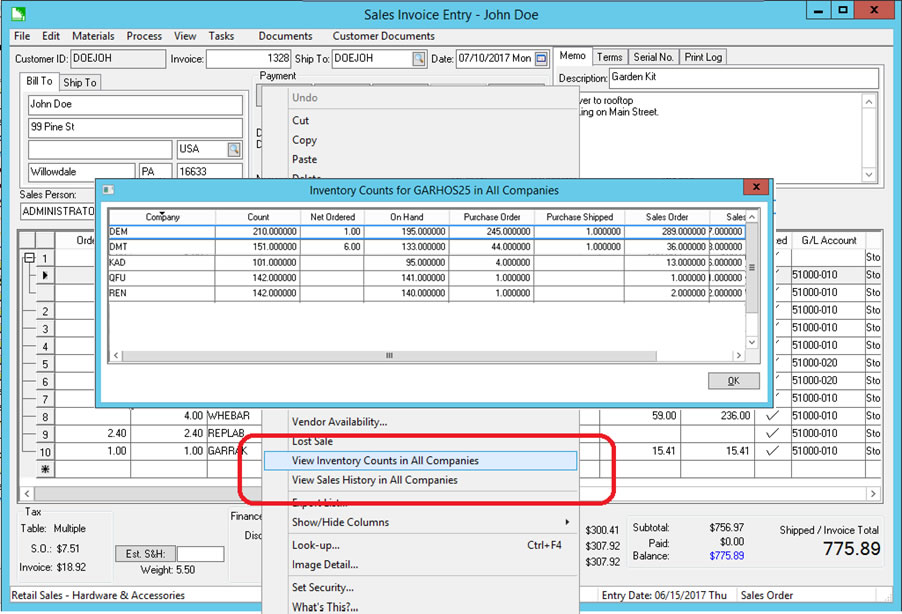Click the Est. S&H button
The width and height of the screenshot is (902, 614).
point(144,554)
